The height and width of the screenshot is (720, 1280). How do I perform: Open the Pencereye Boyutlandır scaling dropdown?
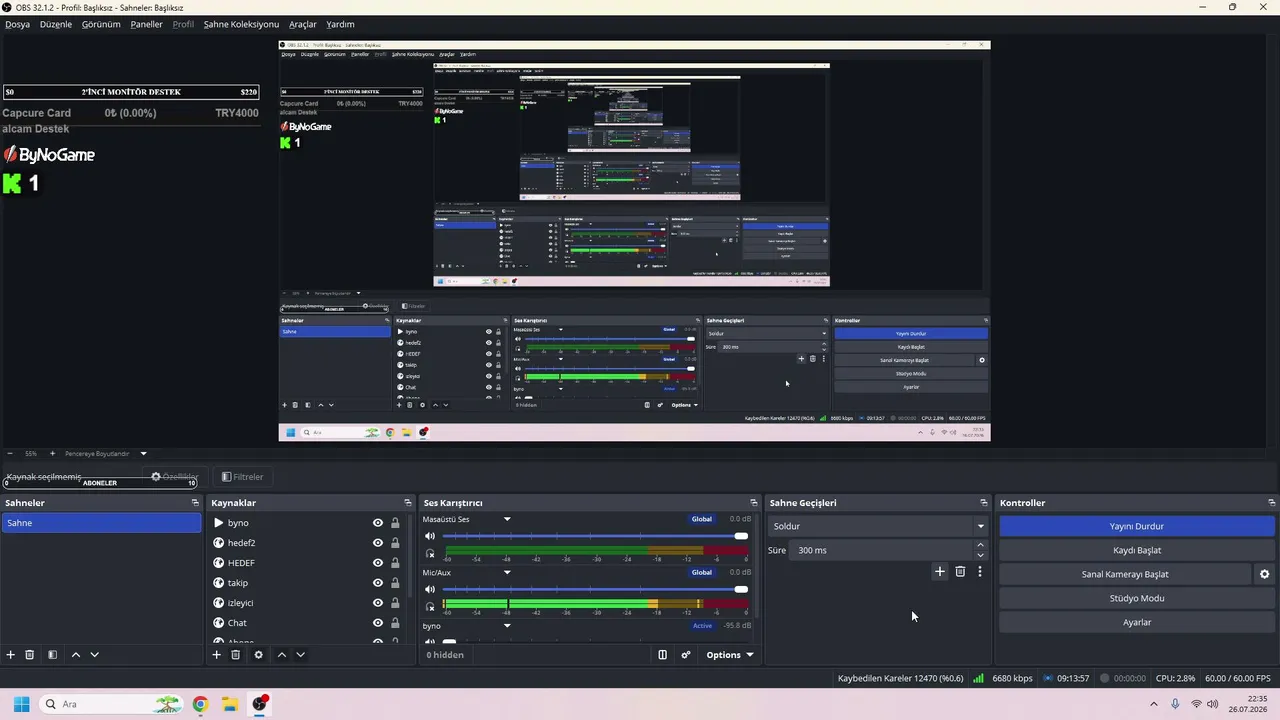[x=106, y=454]
